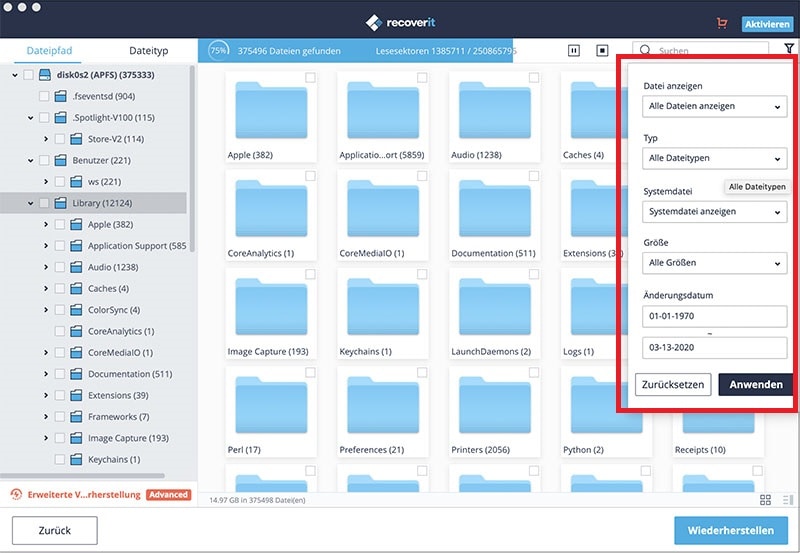Viewport: 800px width, 553px height.
Task: Click the end date field 03-13-2020
Action: [714, 348]
